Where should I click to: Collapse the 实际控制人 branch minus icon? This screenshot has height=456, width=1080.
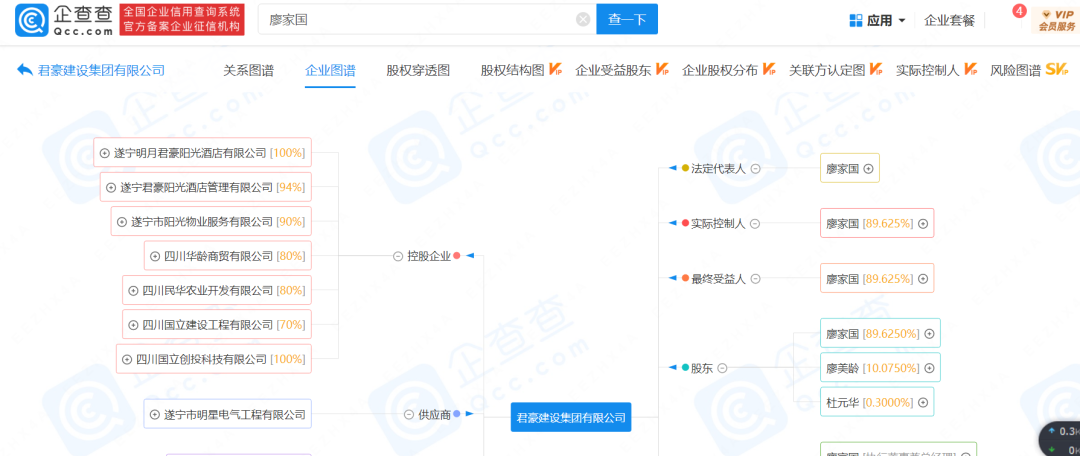pyautogui.click(x=755, y=223)
